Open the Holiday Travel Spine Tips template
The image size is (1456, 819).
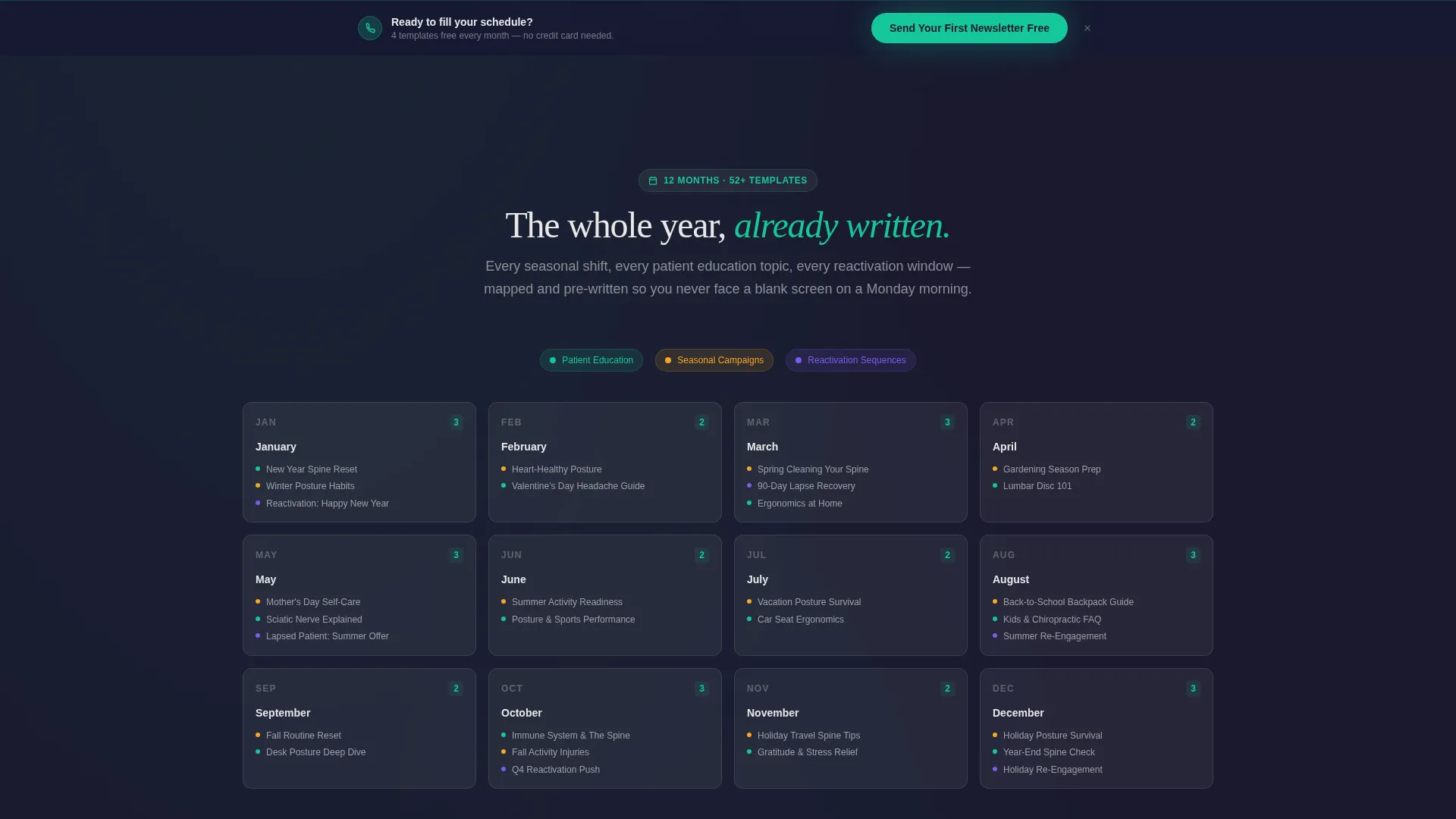point(808,736)
